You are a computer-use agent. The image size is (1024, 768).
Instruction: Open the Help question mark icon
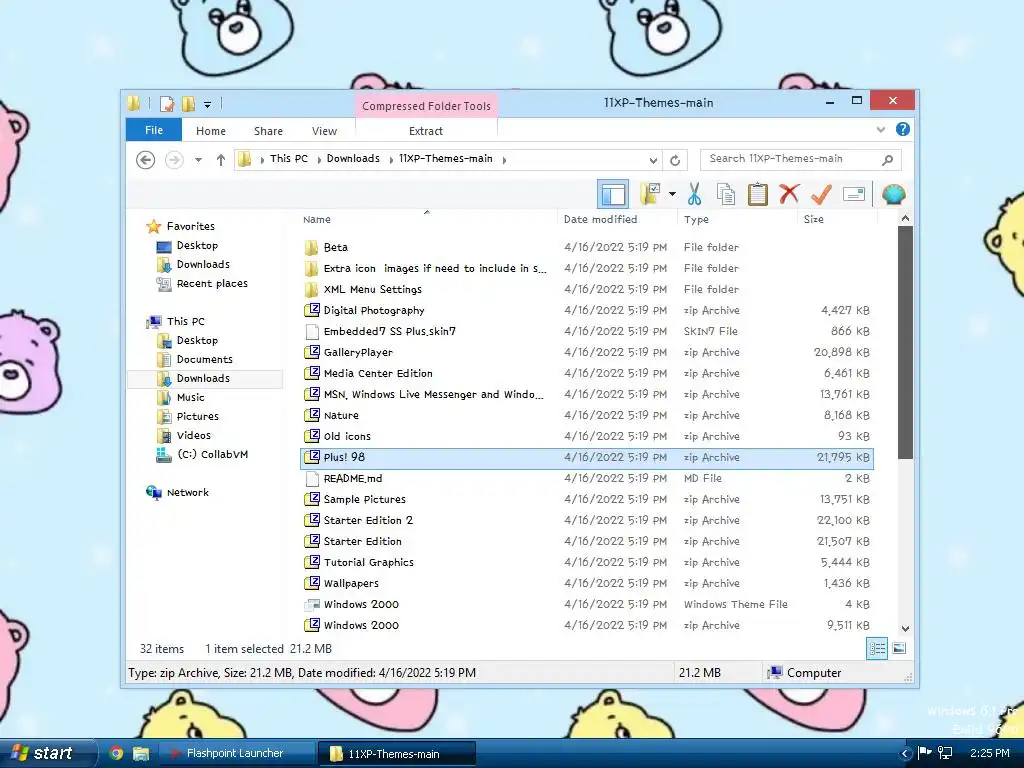pyautogui.click(x=903, y=129)
